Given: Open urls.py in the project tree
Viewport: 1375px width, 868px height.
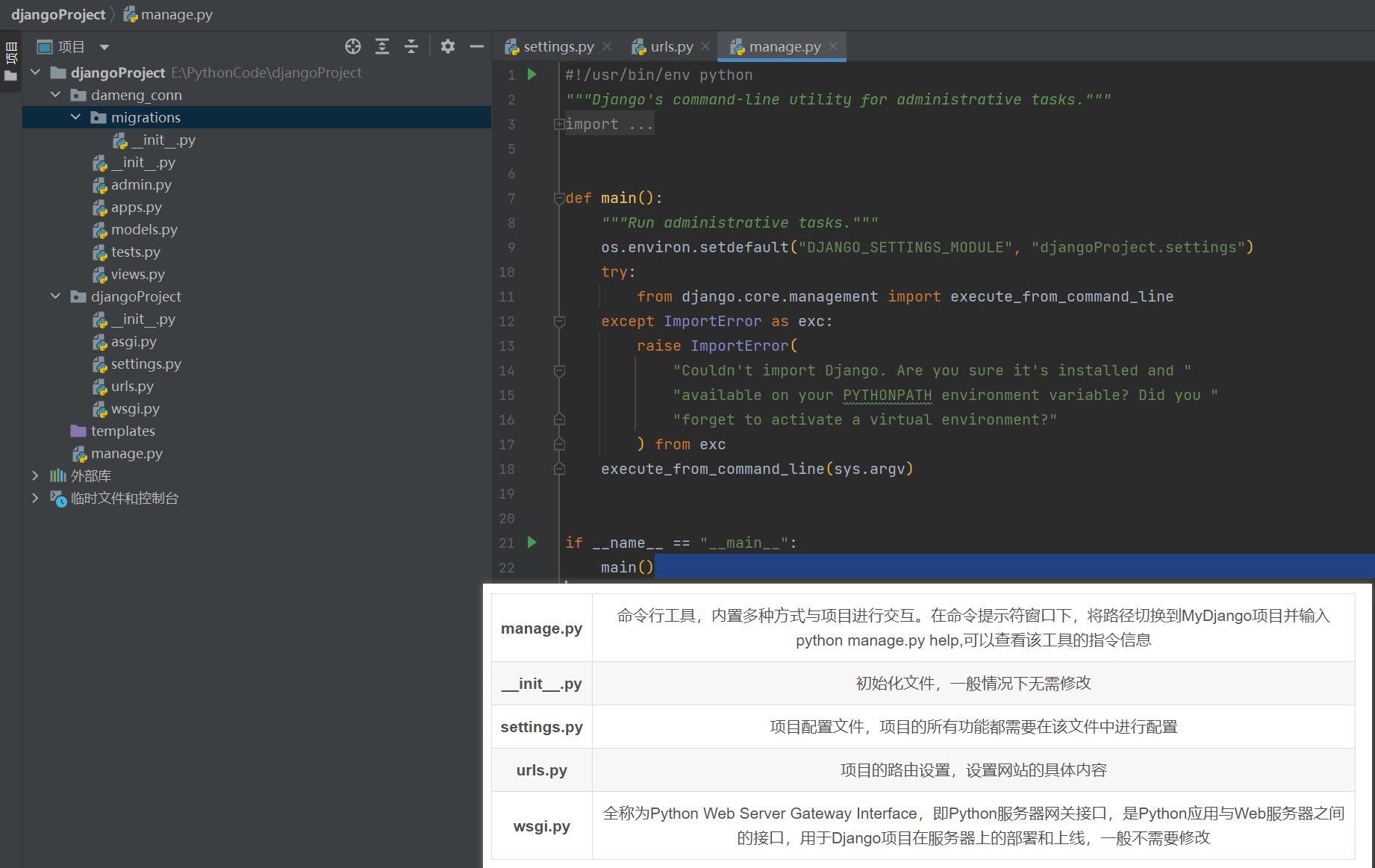Looking at the screenshot, I should [x=132, y=386].
